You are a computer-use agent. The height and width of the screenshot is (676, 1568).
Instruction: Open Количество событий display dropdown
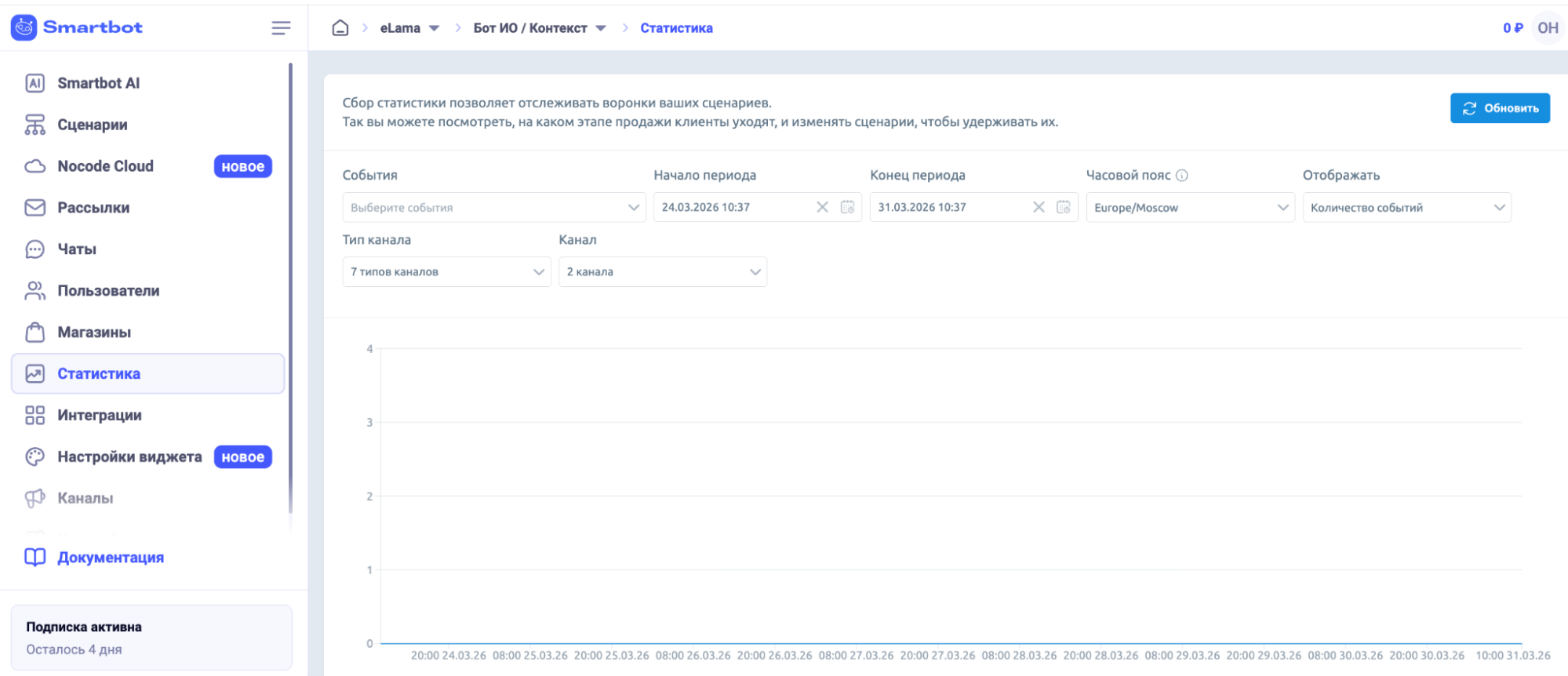pos(1406,207)
